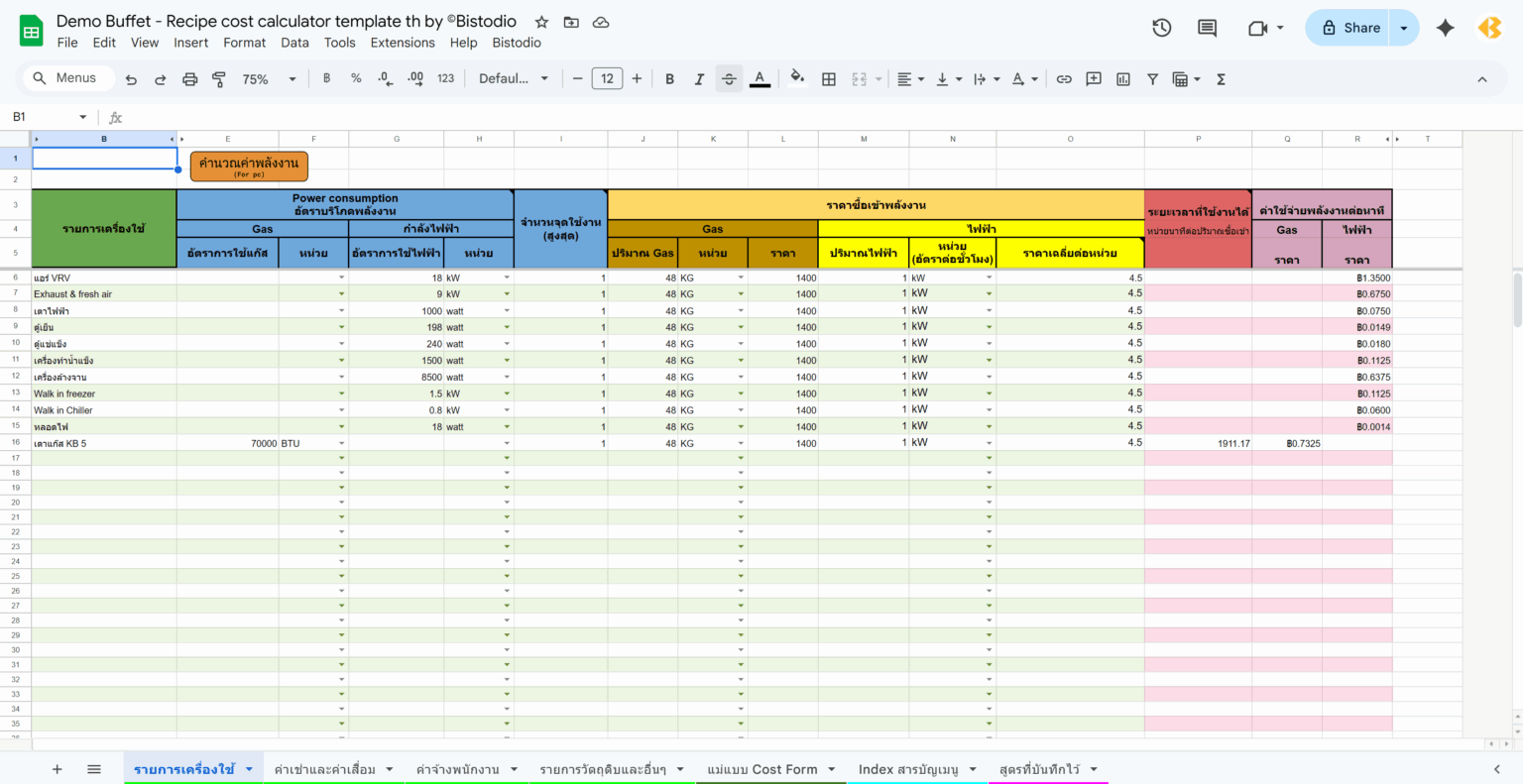Insert a link
This screenshot has height=784, width=1523.
coord(1064,79)
